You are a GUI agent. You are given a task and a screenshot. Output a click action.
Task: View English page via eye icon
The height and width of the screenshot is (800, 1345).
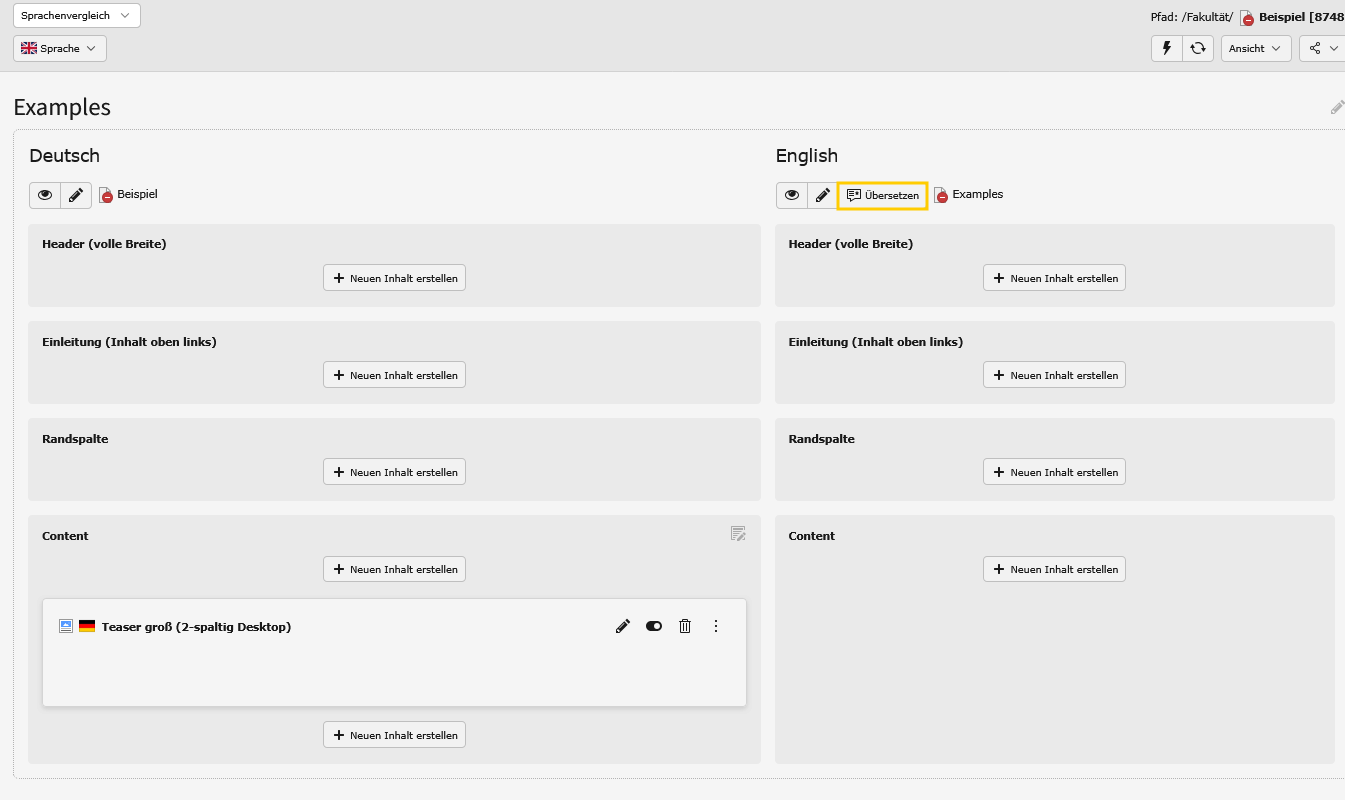792,195
